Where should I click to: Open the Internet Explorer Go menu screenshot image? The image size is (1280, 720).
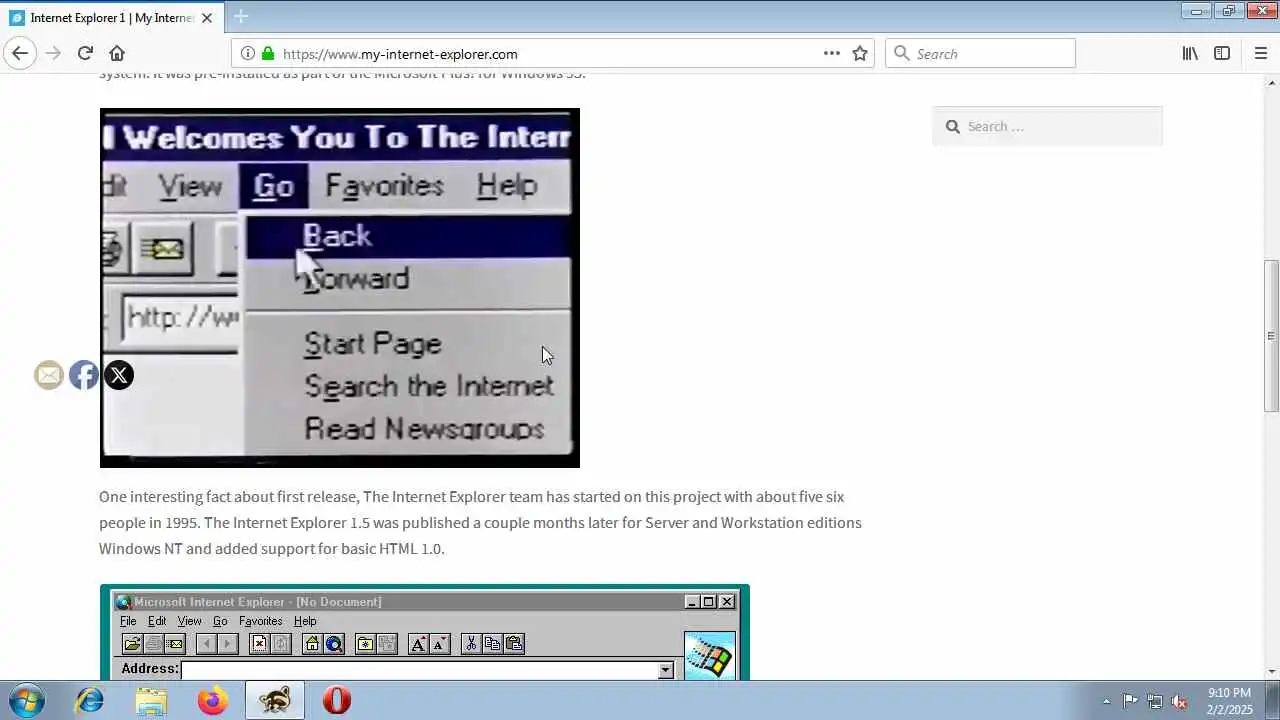pyautogui.click(x=340, y=288)
